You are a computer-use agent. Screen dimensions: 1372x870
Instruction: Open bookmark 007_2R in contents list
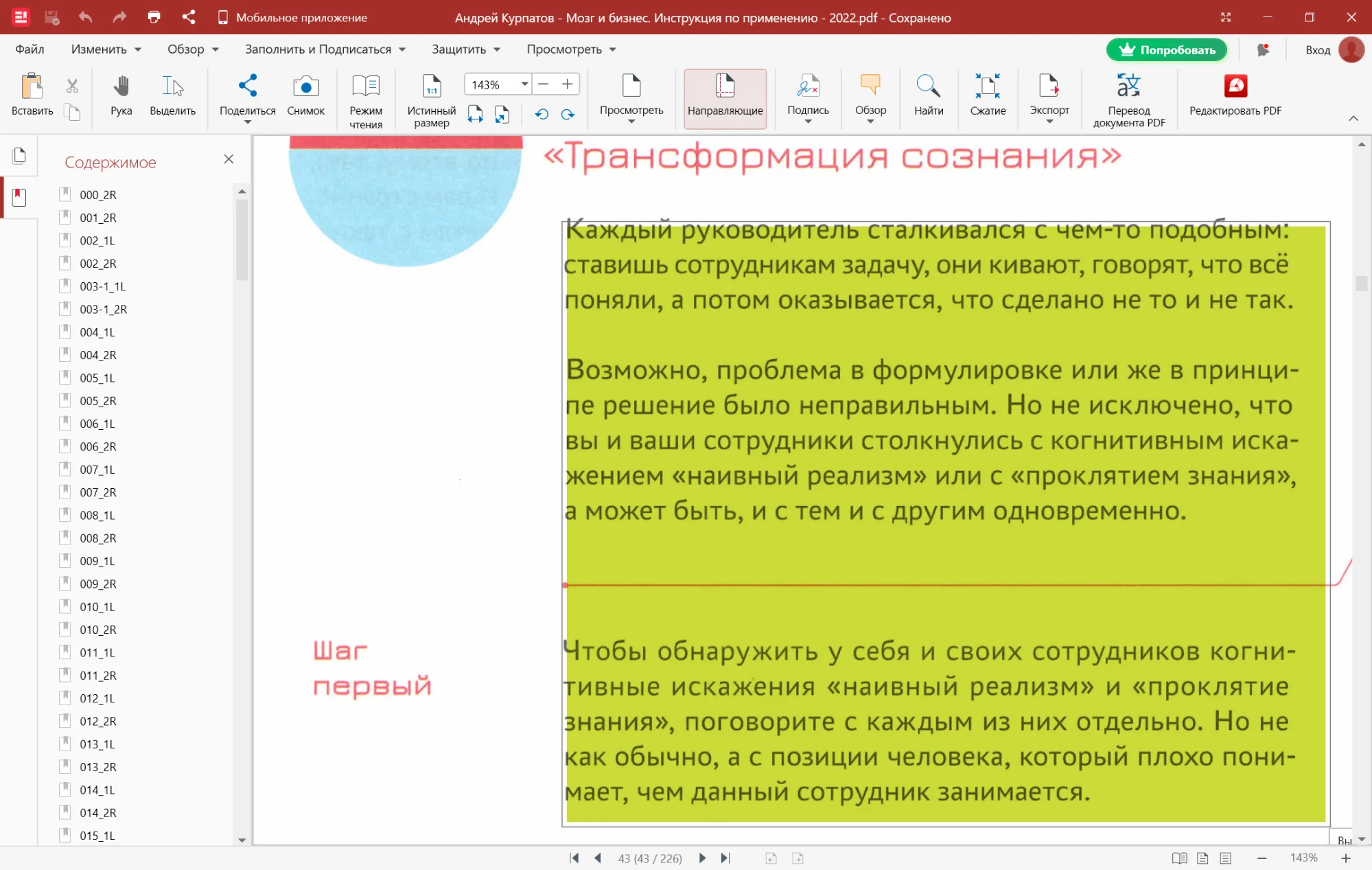click(98, 492)
